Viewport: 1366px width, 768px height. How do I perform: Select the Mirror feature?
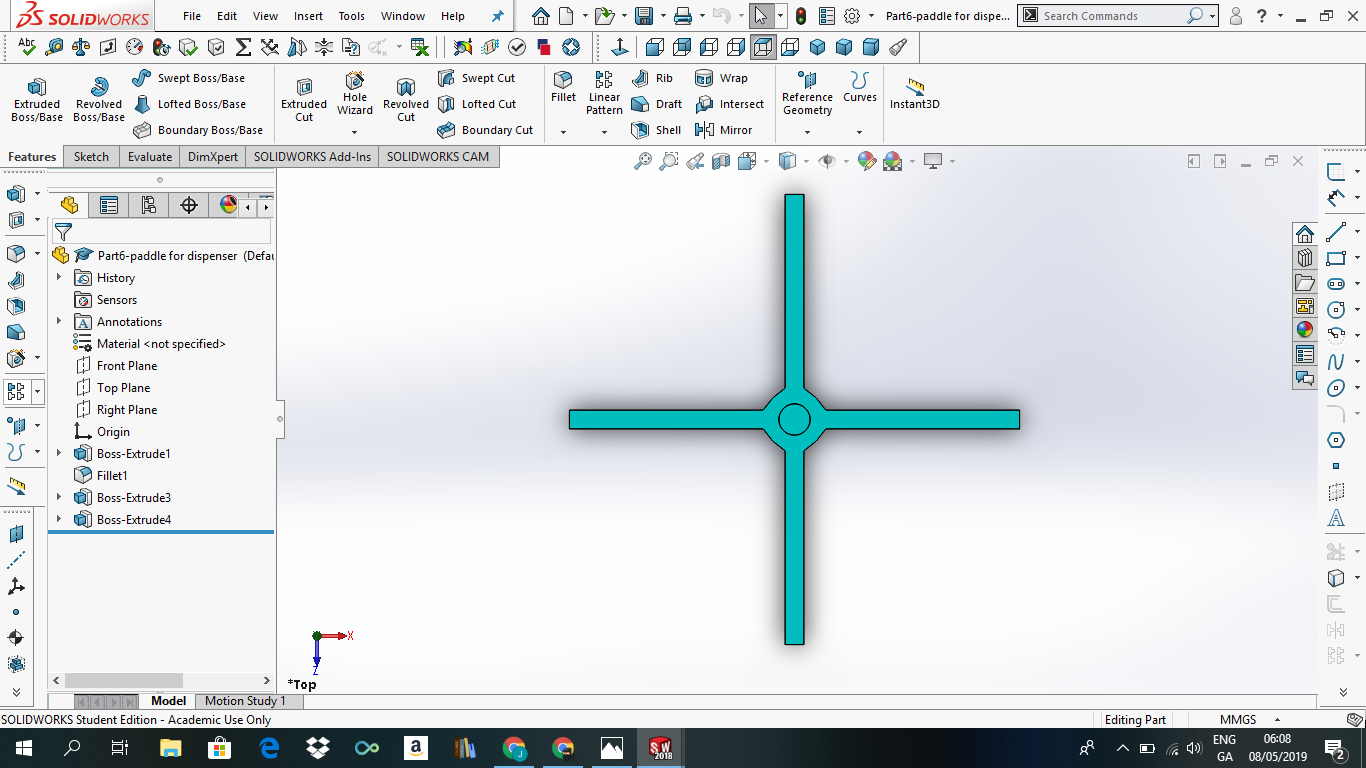[x=723, y=130]
